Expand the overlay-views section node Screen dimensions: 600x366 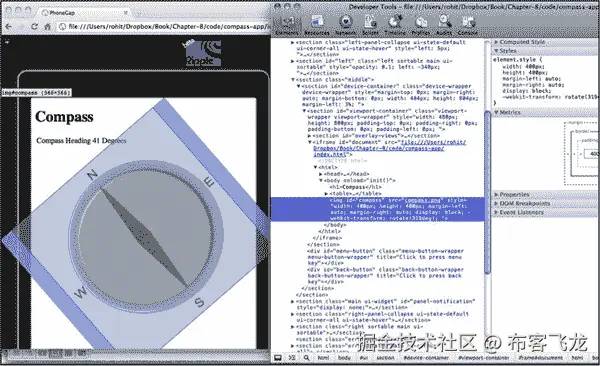coord(310,136)
